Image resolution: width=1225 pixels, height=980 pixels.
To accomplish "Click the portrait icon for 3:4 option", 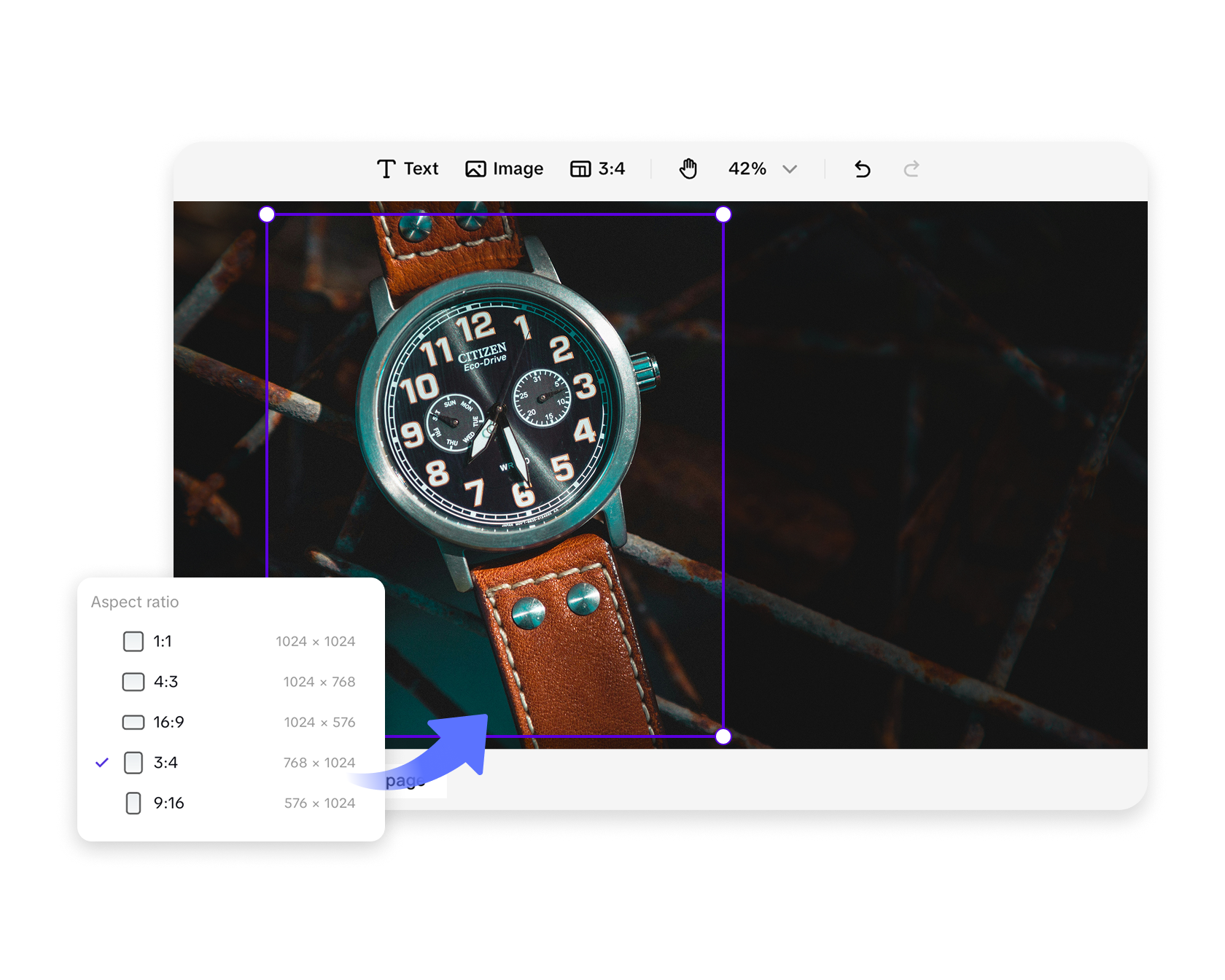I will click(133, 763).
